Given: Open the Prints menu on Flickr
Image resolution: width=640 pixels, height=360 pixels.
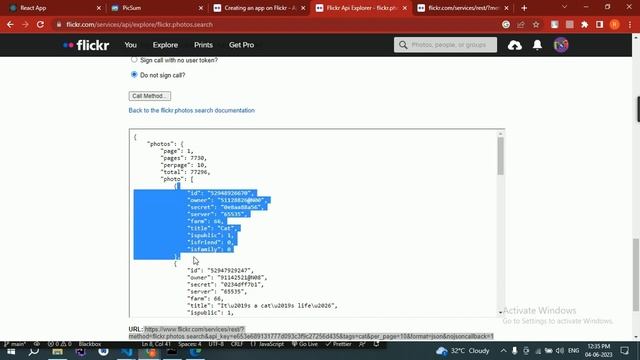Looking at the screenshot, I should (203, 45).
